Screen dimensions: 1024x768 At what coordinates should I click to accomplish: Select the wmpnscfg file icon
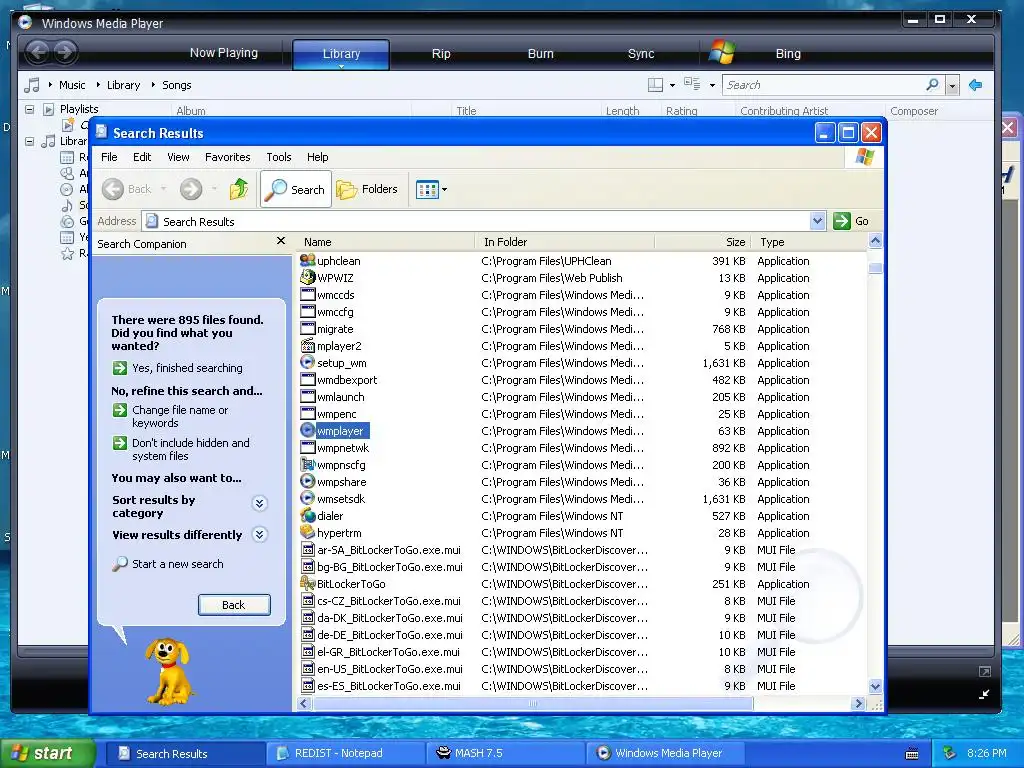click(308, 464)
